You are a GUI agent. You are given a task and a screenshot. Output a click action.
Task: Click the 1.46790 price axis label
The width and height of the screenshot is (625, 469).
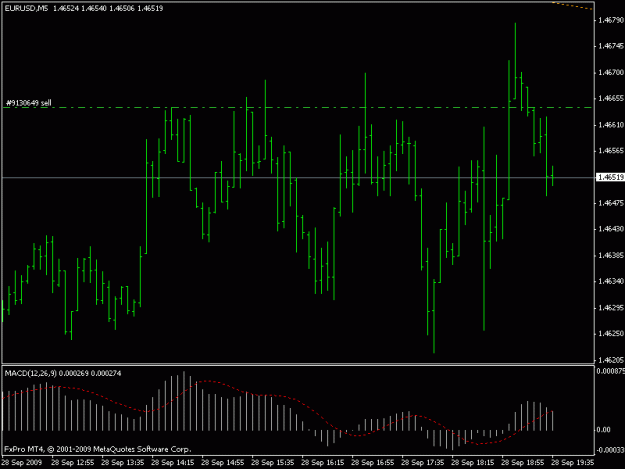[x=611, y=20]
